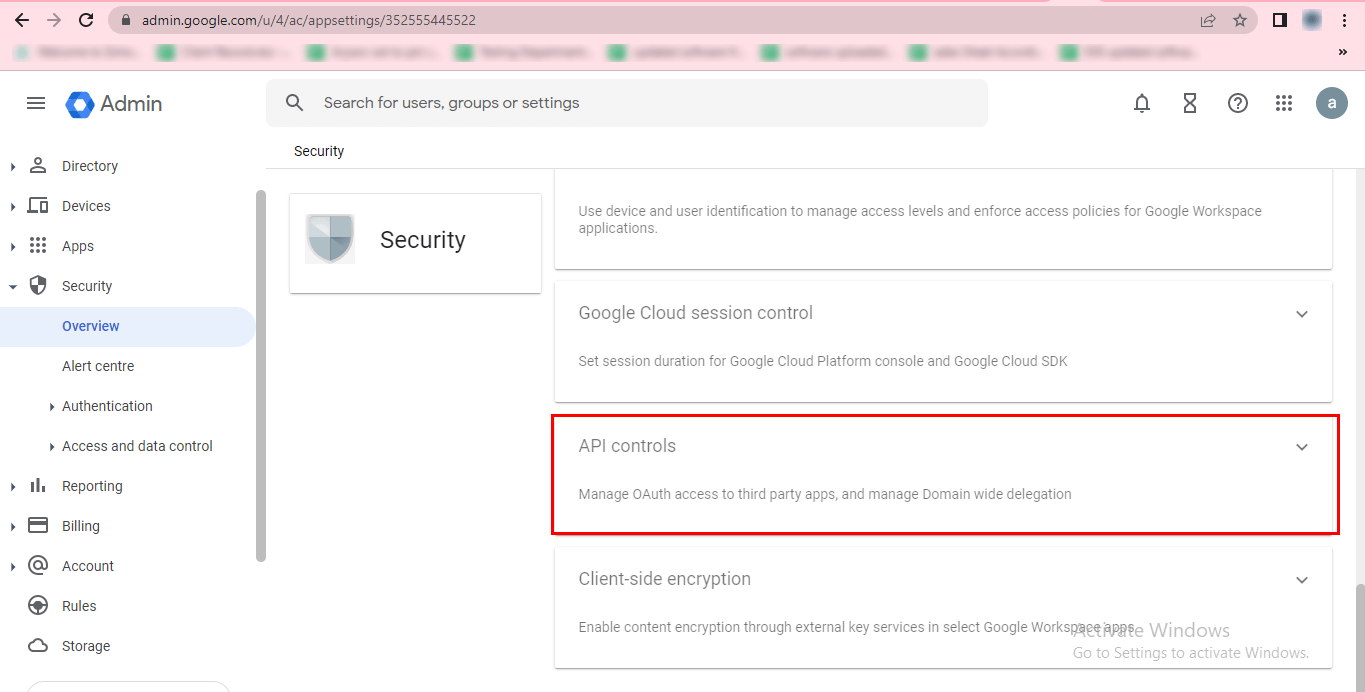The width and height of the screenshot is (1365, 692).
Task: Expand the API controls section
Action: click(x=1302, y=447)
